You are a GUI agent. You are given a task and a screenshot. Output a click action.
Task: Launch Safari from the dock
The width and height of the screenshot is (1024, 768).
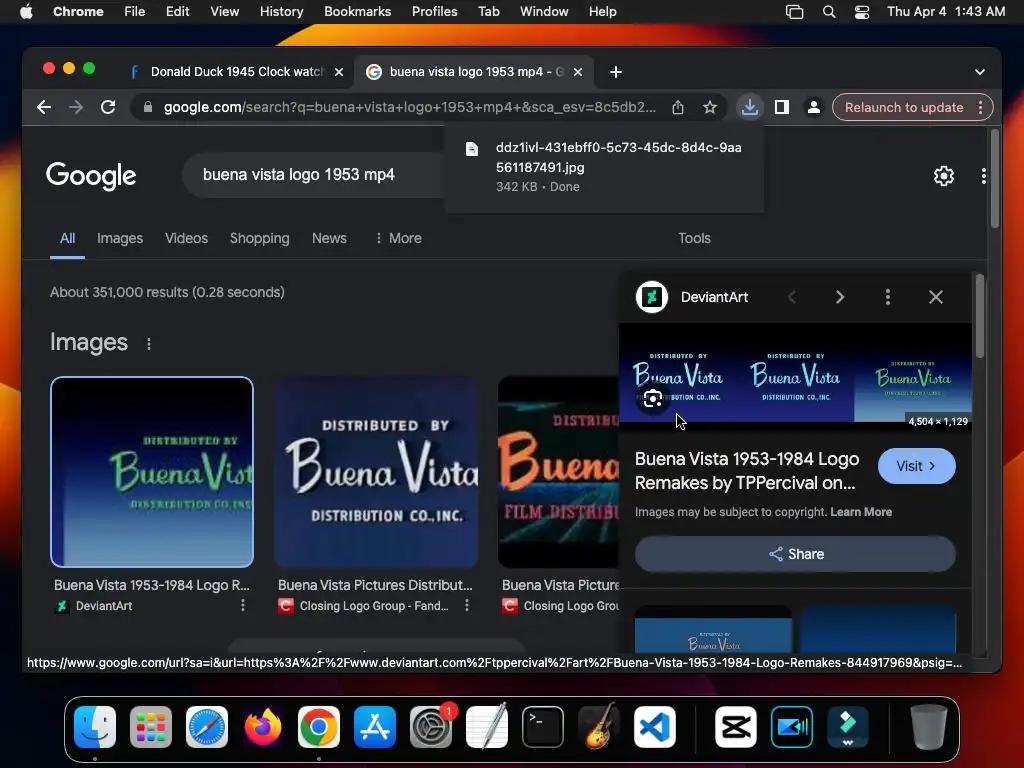point(207,727)
